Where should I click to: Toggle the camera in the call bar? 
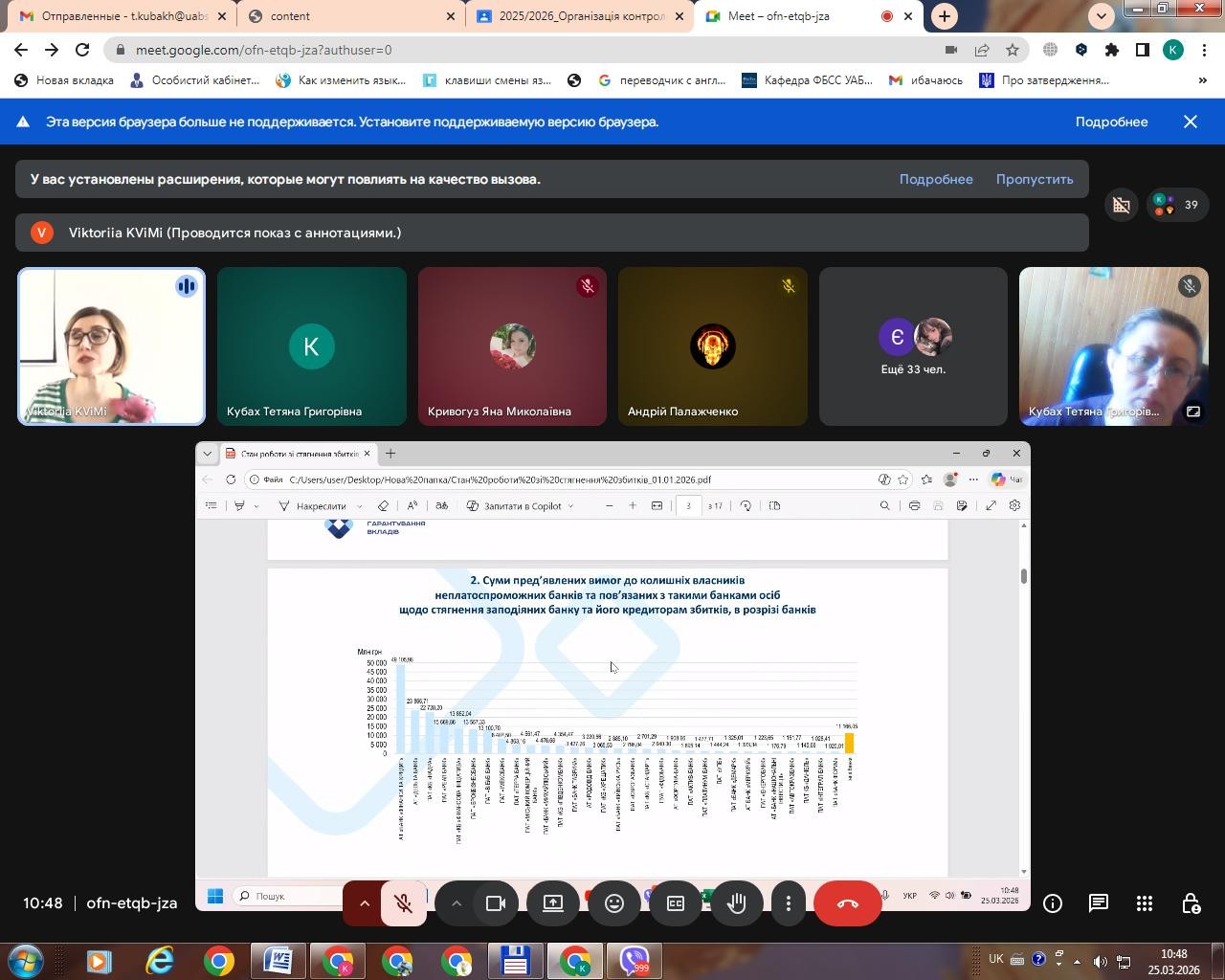click(496, 903)
